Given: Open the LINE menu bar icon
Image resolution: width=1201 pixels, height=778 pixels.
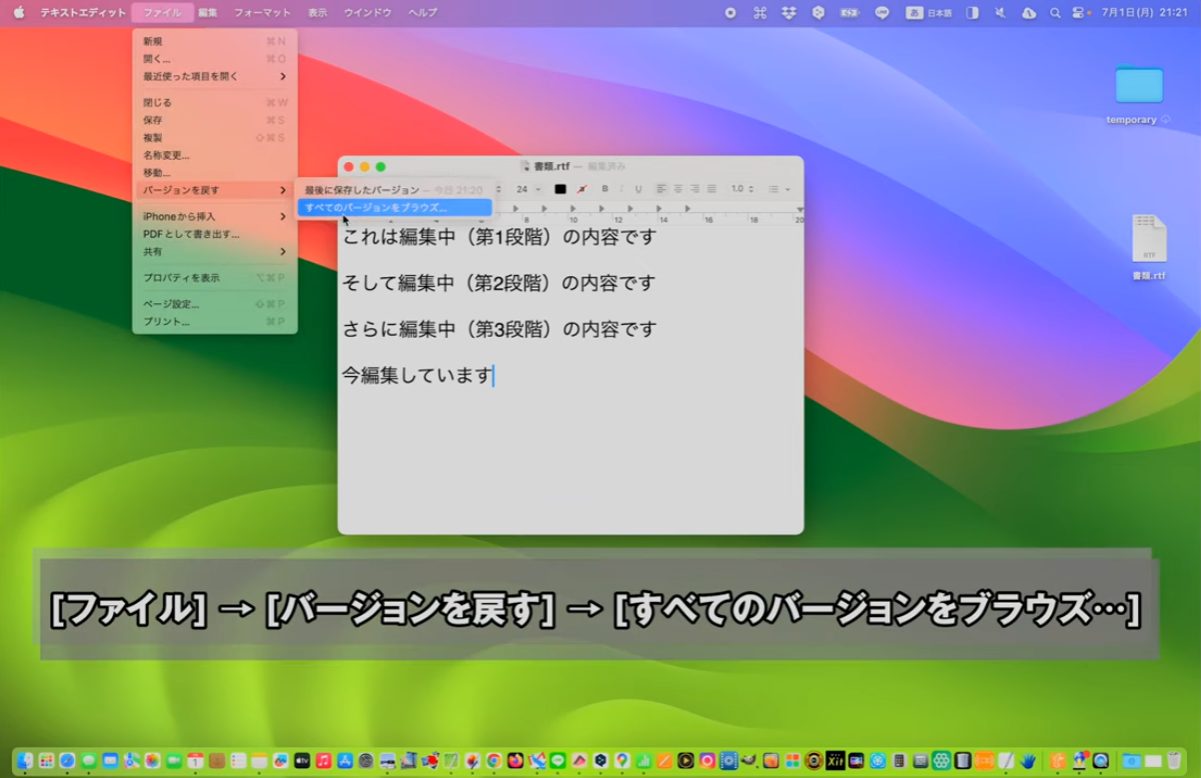Looking at the screenshot, I should [882, 12].
